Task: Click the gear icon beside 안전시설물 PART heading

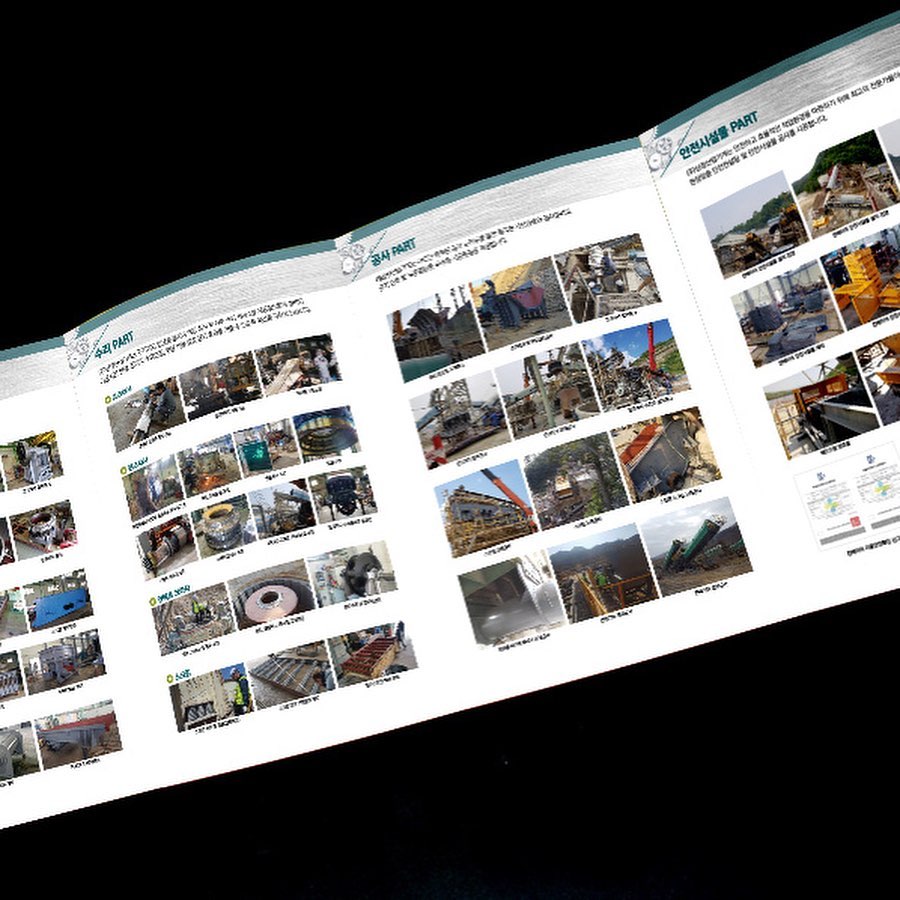Action: (658, 152)
